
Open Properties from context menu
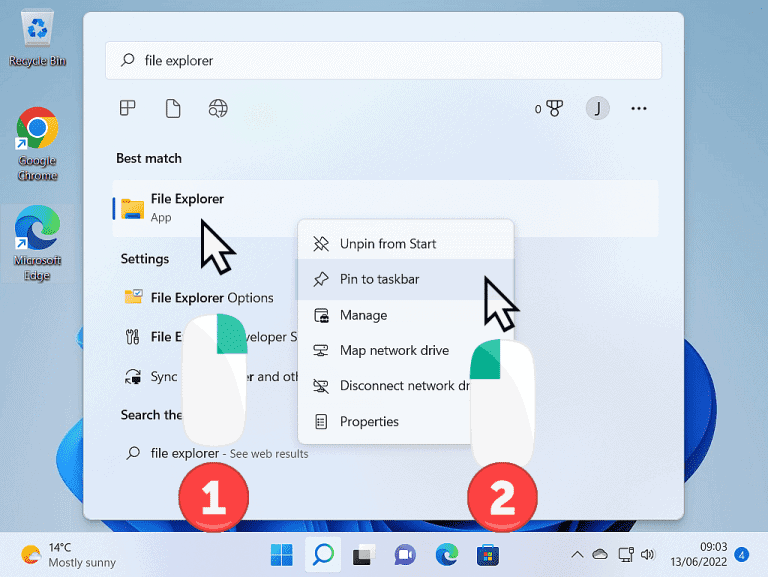(369, 421)
